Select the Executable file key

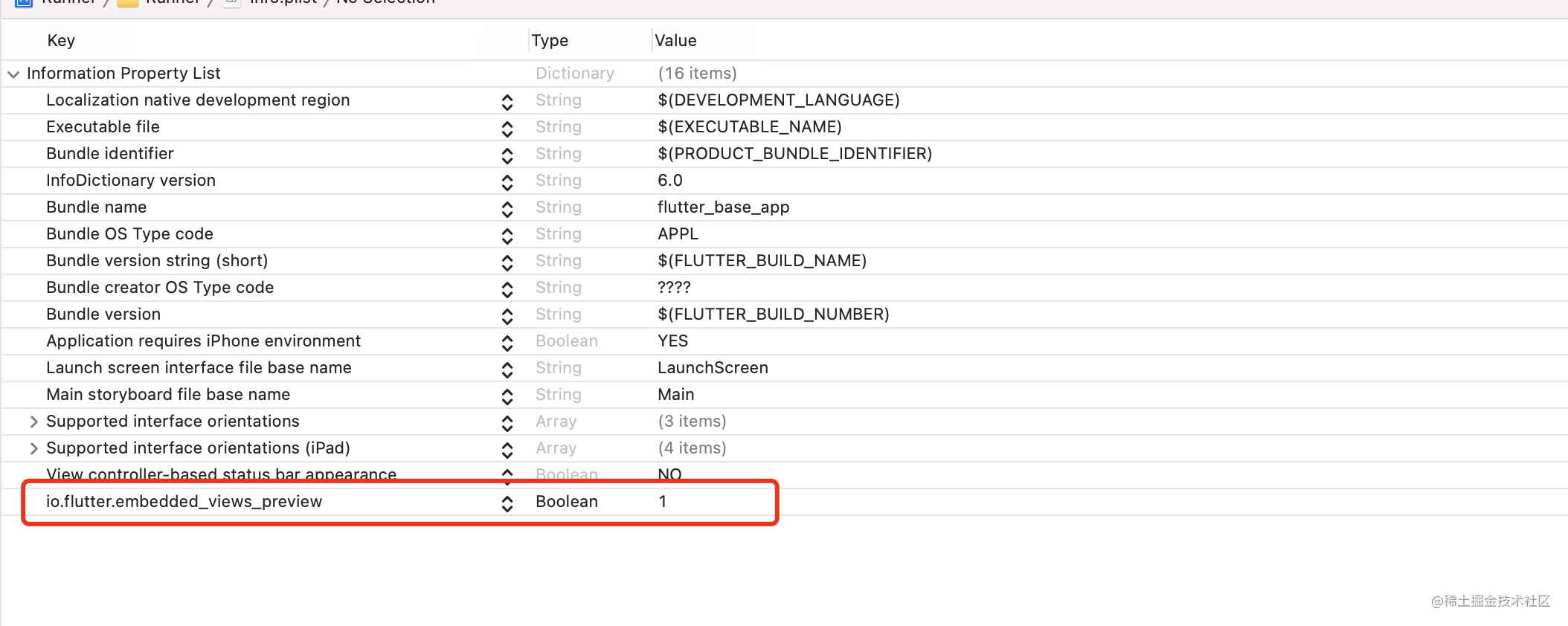pos(103,126)
